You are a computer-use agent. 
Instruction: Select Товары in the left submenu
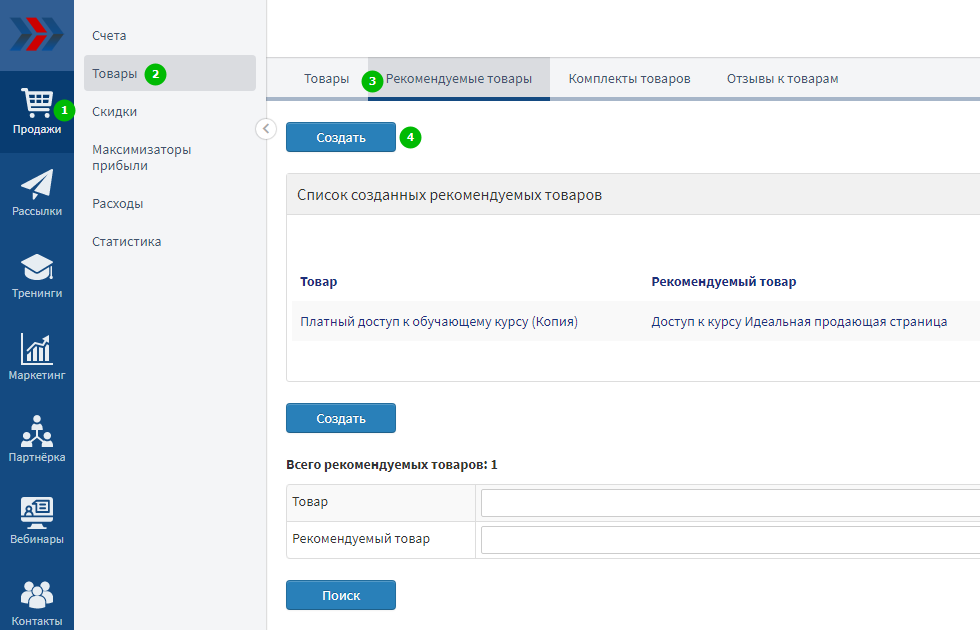pyautogui.click(x=115, y=74)
